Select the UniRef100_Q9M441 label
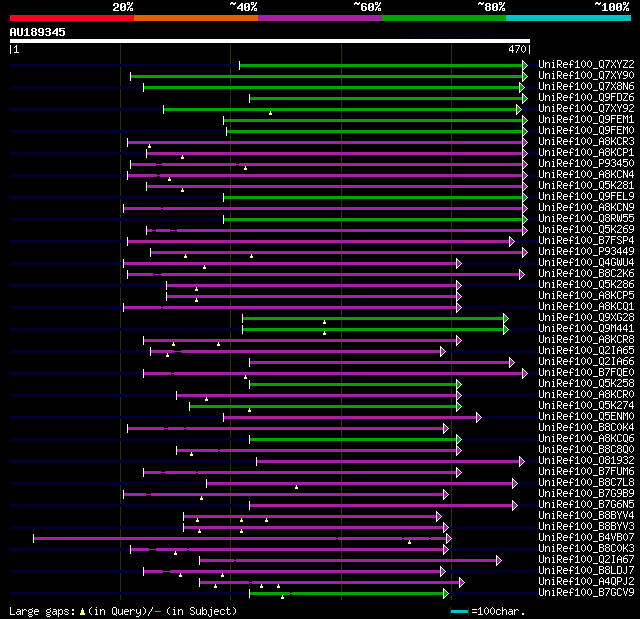The image size is (640, 619). 586,329
